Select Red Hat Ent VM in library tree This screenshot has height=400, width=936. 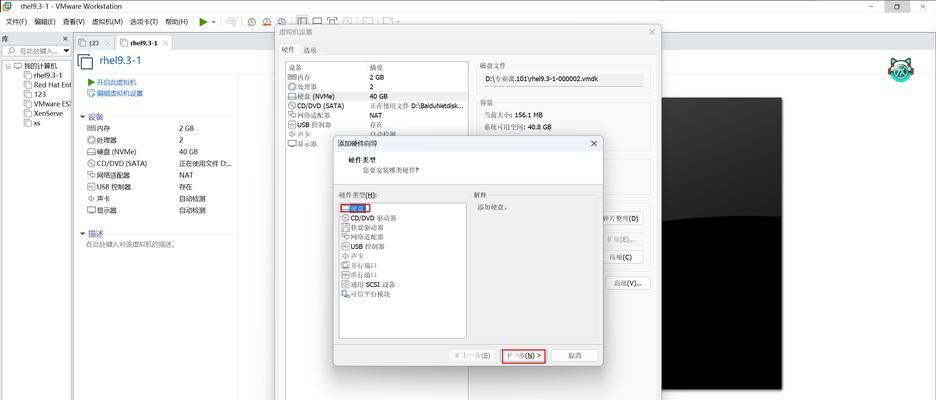coord(47,85)
